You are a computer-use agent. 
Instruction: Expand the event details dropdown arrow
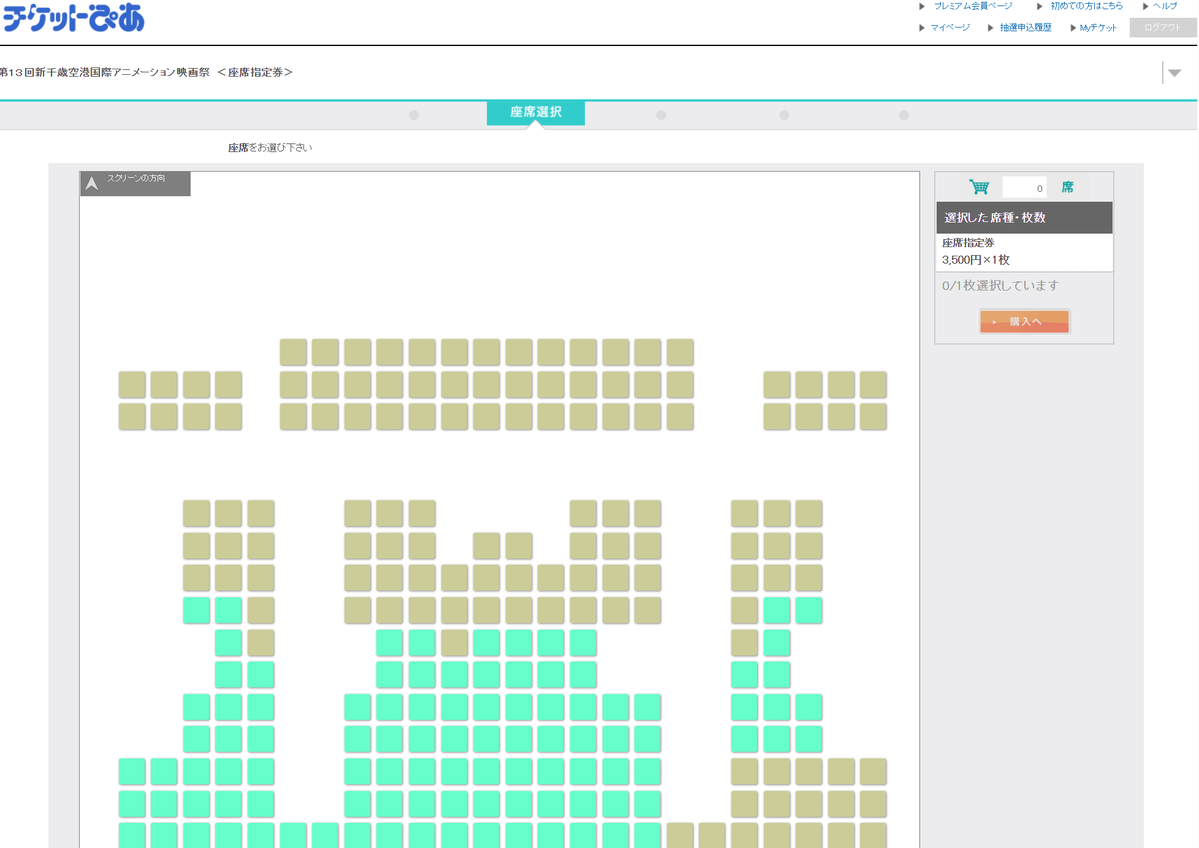[x=1175, y=73]
